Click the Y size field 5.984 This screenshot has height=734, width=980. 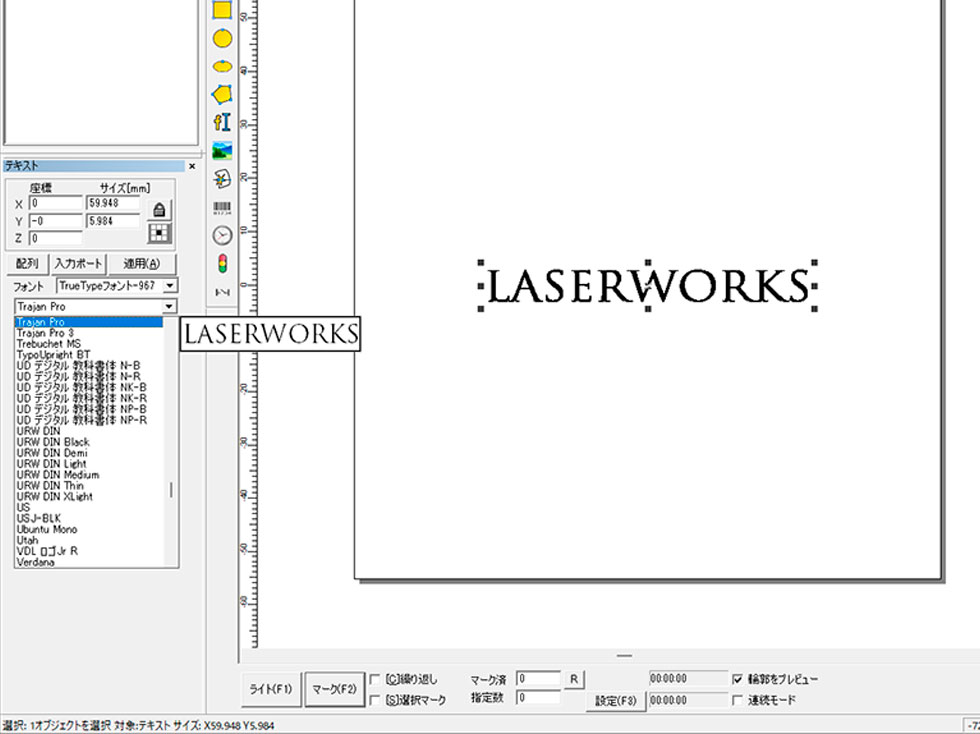click(x=113, y=221)
